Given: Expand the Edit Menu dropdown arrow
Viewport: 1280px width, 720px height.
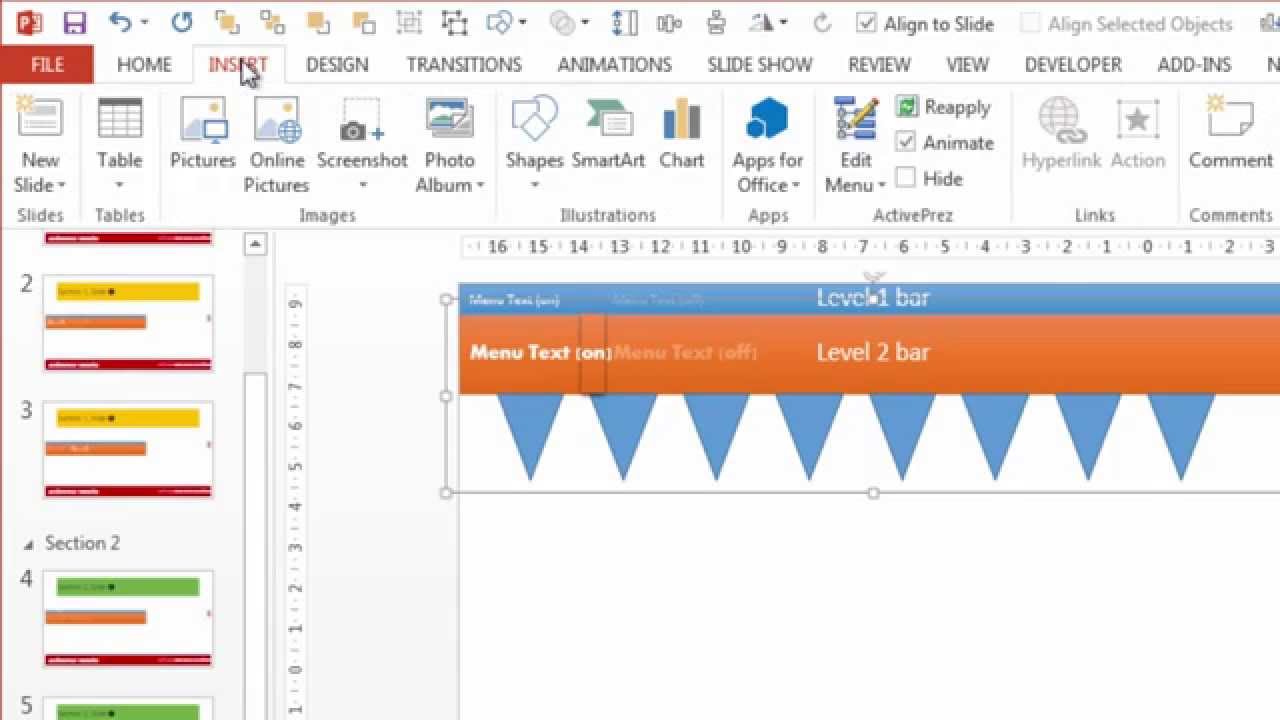Looking at the screenshot, I should (881, 186).
